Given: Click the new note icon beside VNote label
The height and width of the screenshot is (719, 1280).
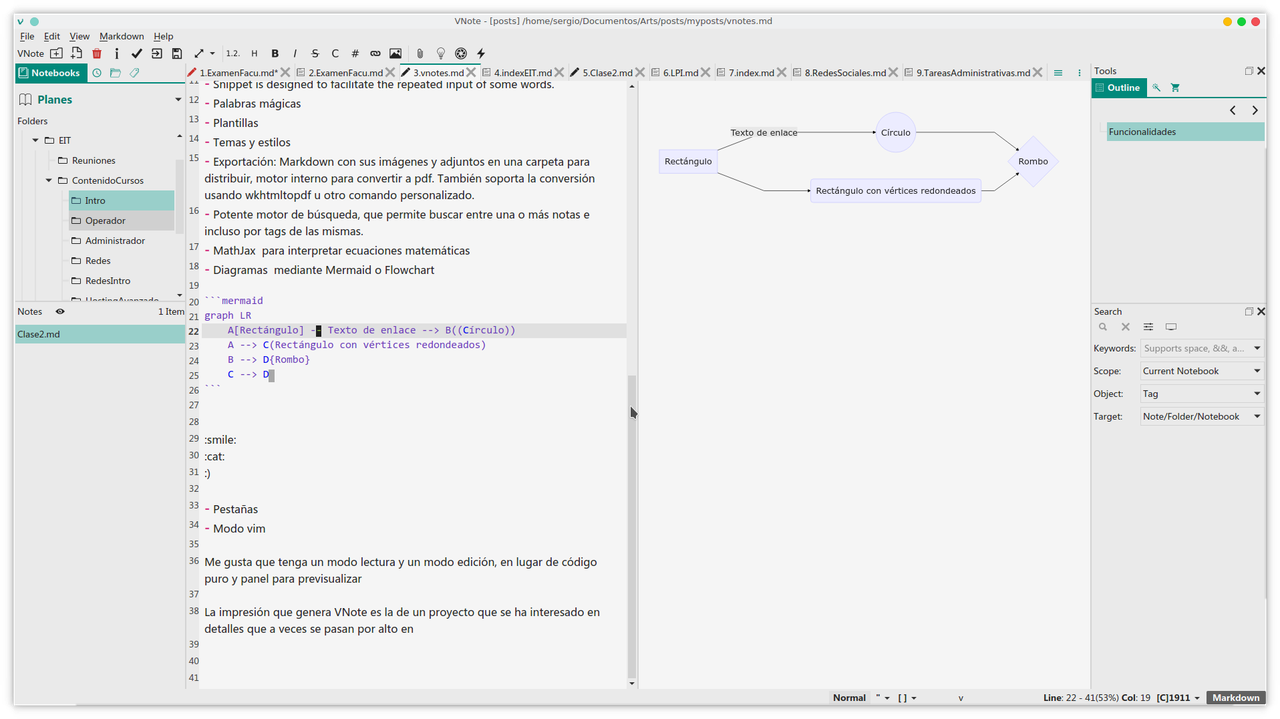Looking at the screenshot, I should tap(57, 53).
